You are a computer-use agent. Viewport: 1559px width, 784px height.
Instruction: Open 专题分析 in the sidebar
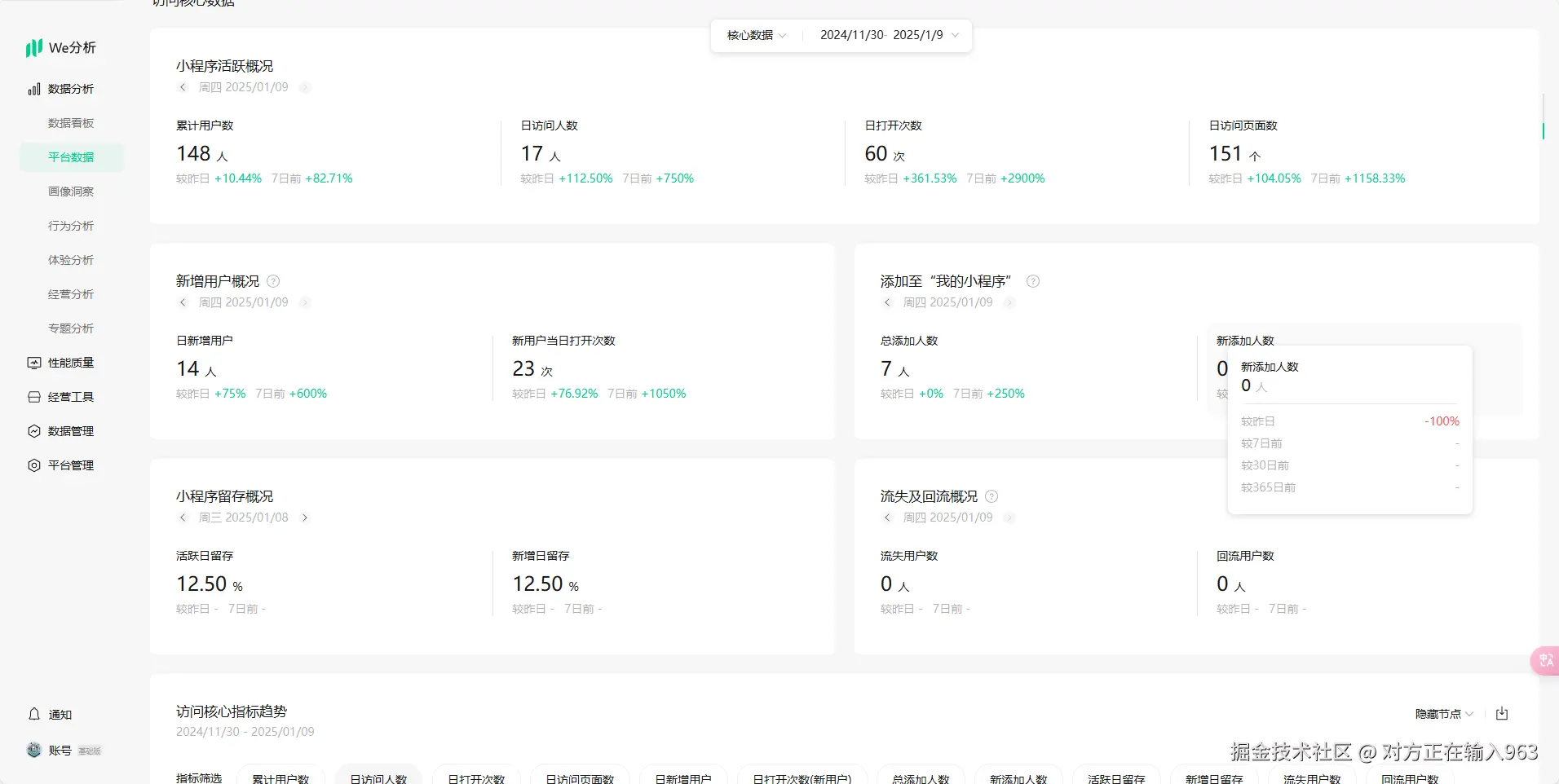tap(71, 328)
